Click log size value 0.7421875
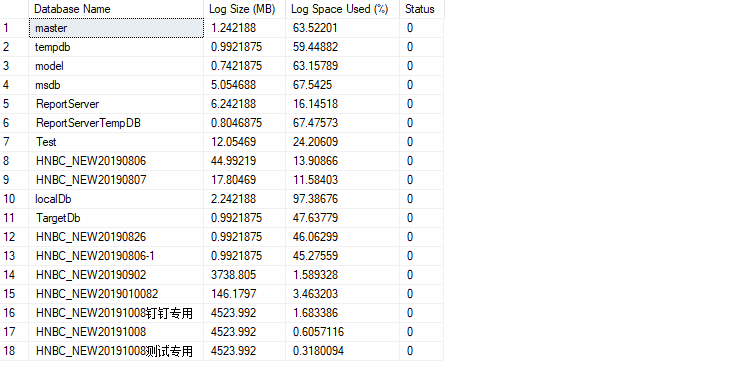 (236, 66)
